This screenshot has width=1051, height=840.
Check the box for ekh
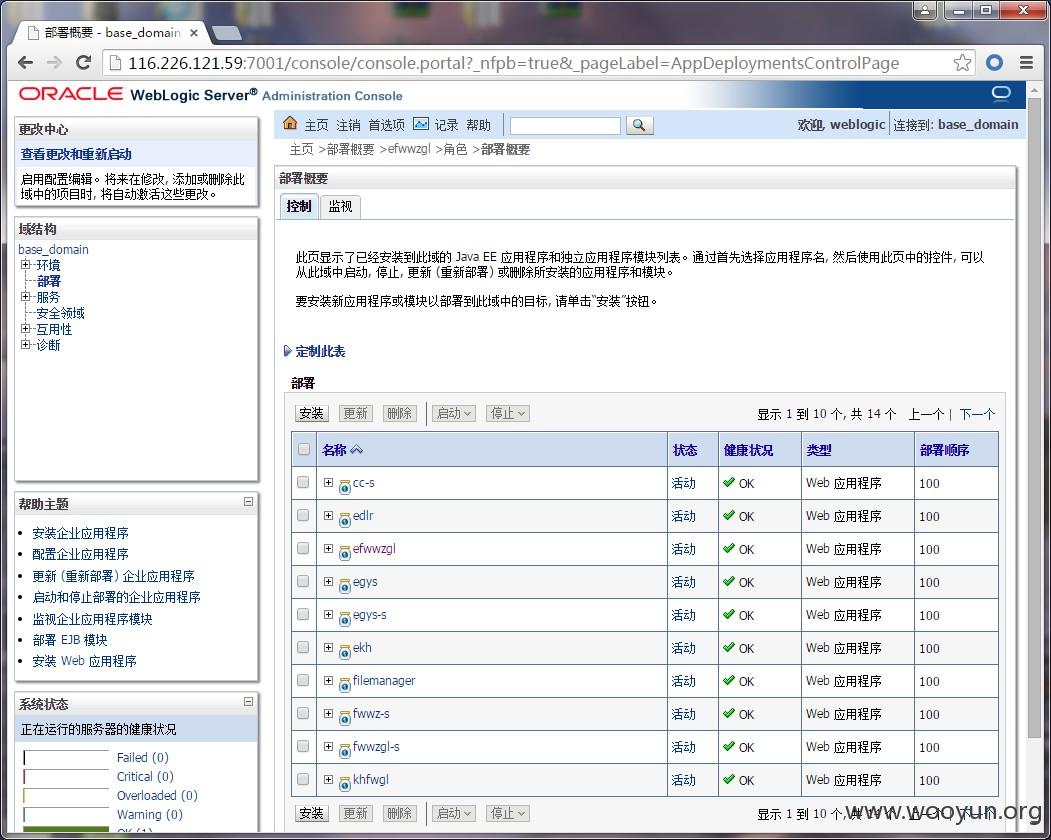pyautogui.click(x=303, y=647)
